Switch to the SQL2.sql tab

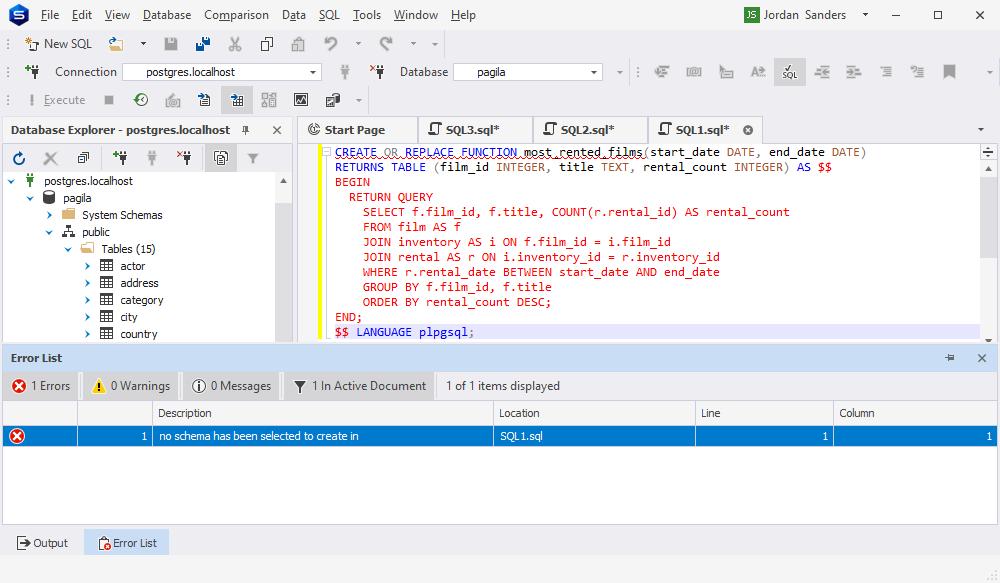pyautogui.click(x=588, y=129)
